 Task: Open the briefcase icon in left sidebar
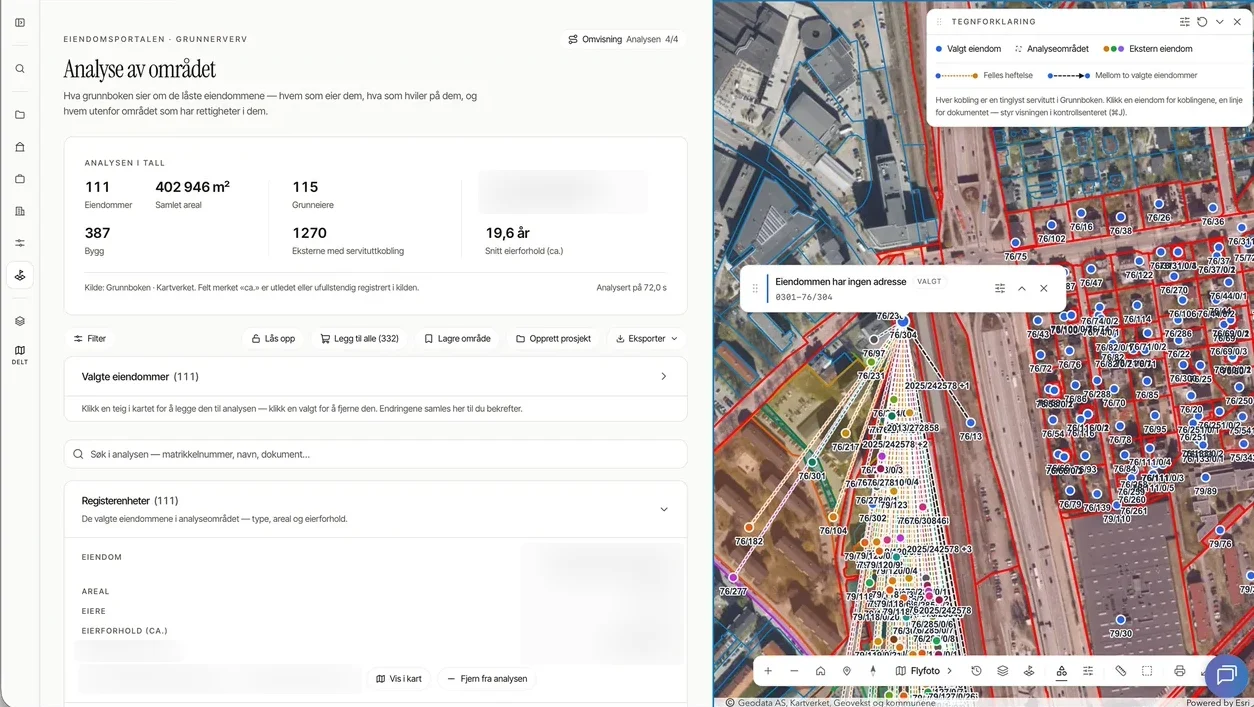20,179
